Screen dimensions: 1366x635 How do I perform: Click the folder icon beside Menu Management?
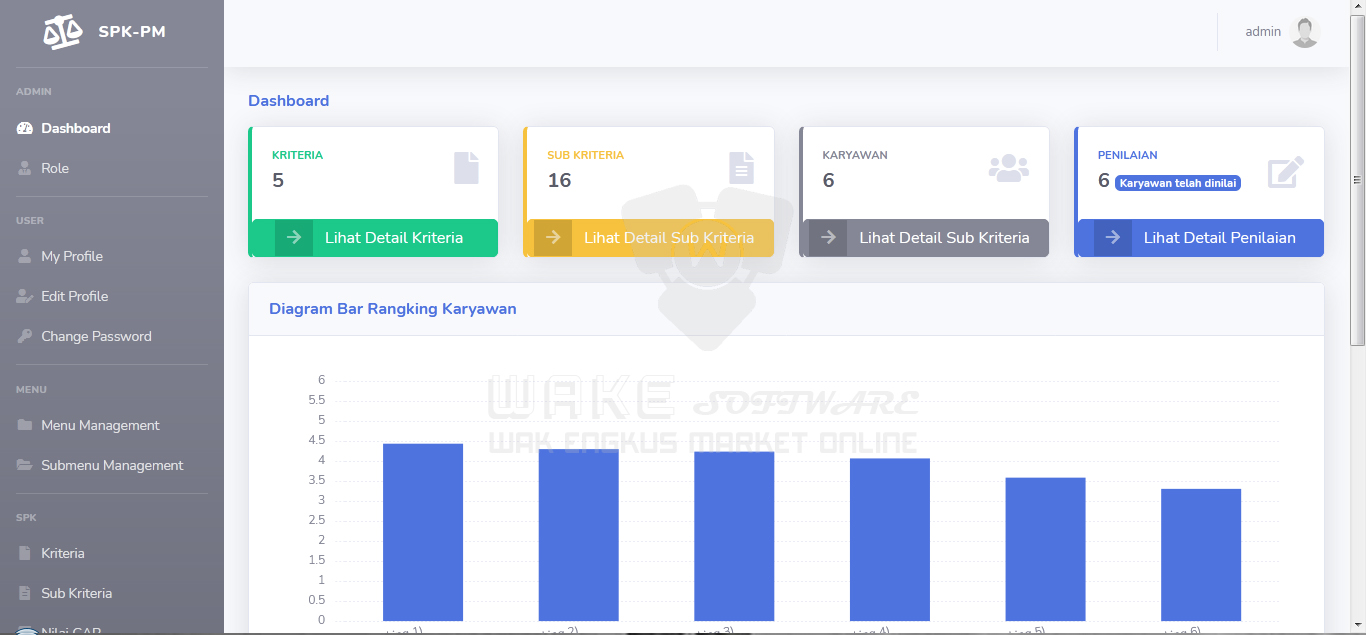(23, 425)
